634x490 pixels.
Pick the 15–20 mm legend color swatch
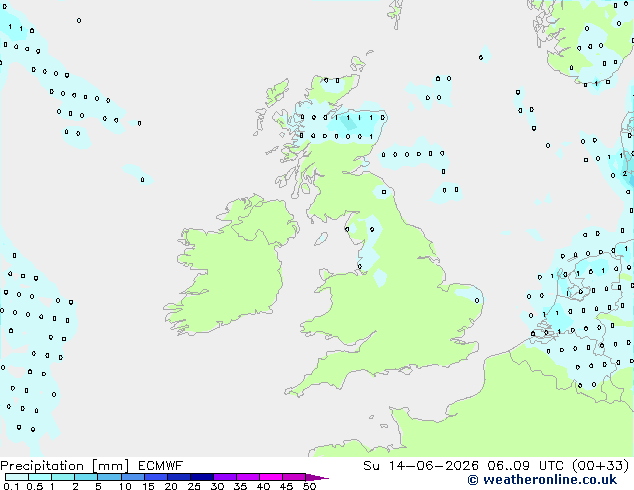click(x=156, y=477)
